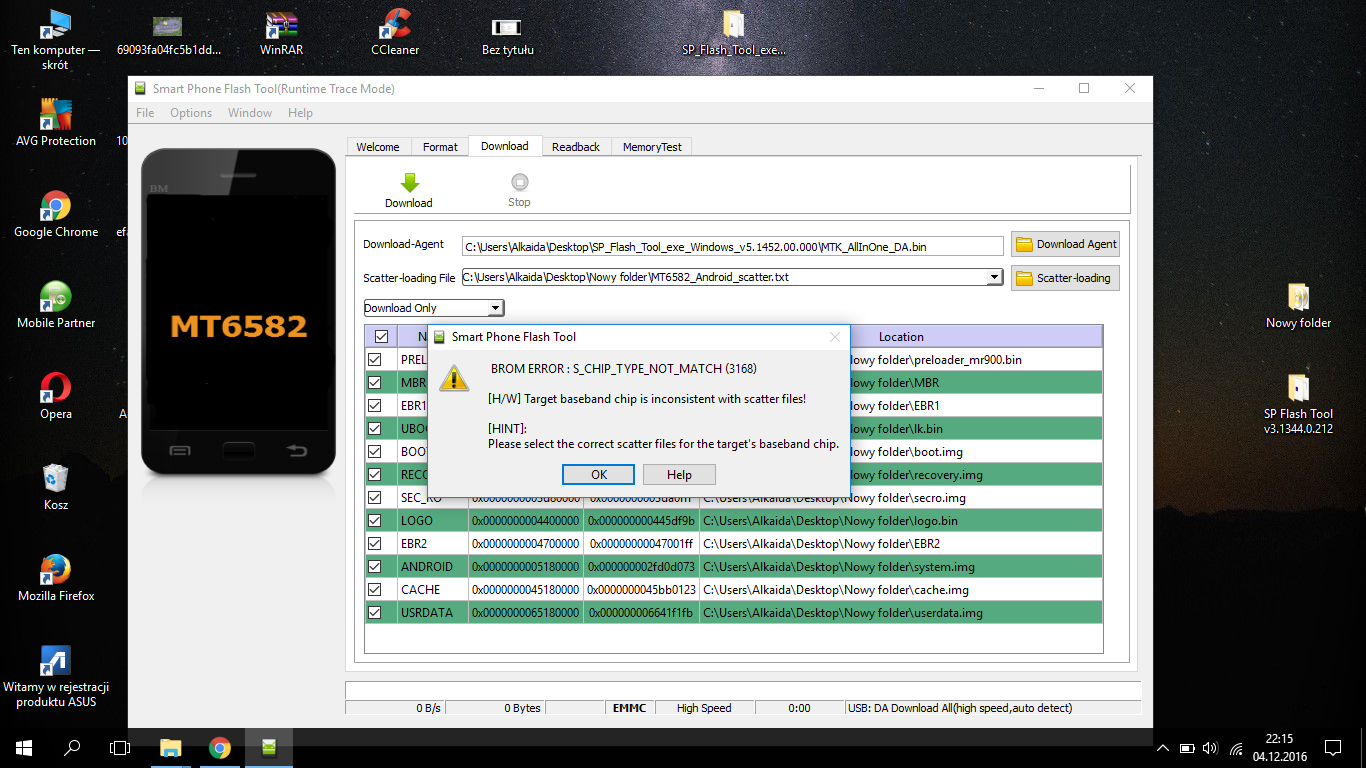Open the Windows Start menu
Viewport: 1366px width, 768px height.
click(24, 747)
